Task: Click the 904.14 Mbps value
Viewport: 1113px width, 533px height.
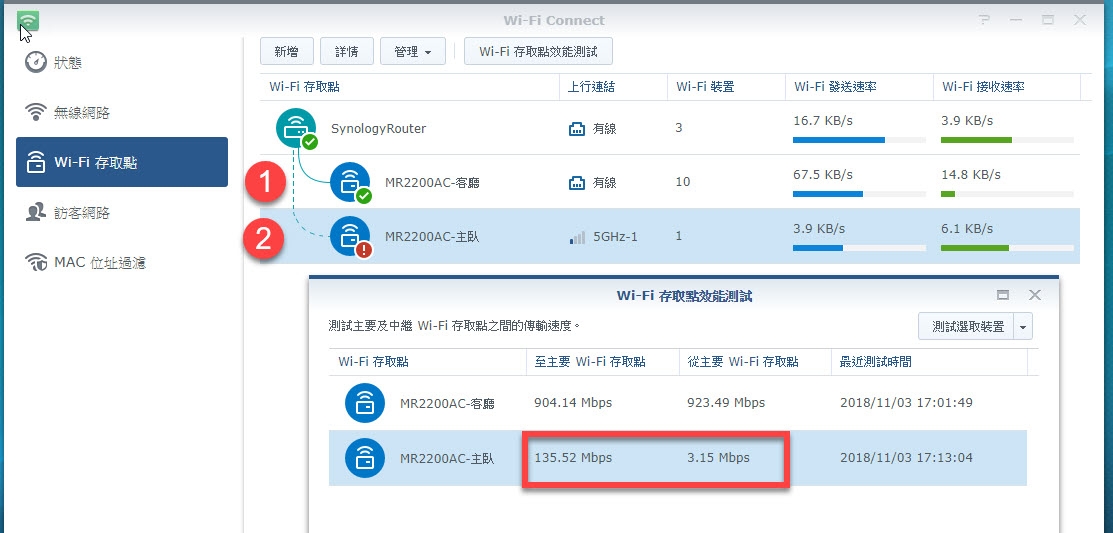Action: [x=573, y=402]
